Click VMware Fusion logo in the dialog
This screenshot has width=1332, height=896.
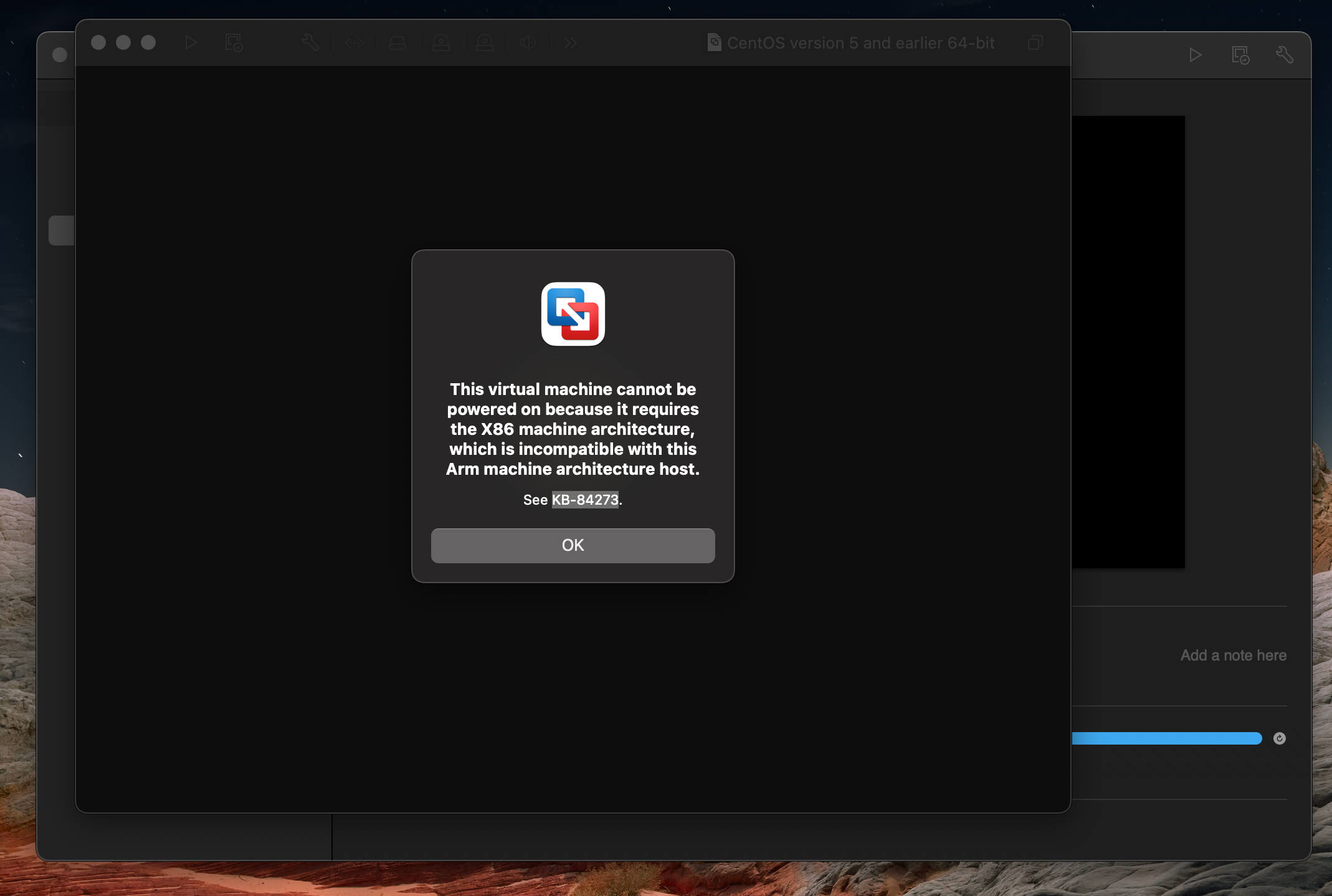tap(573, 314)
